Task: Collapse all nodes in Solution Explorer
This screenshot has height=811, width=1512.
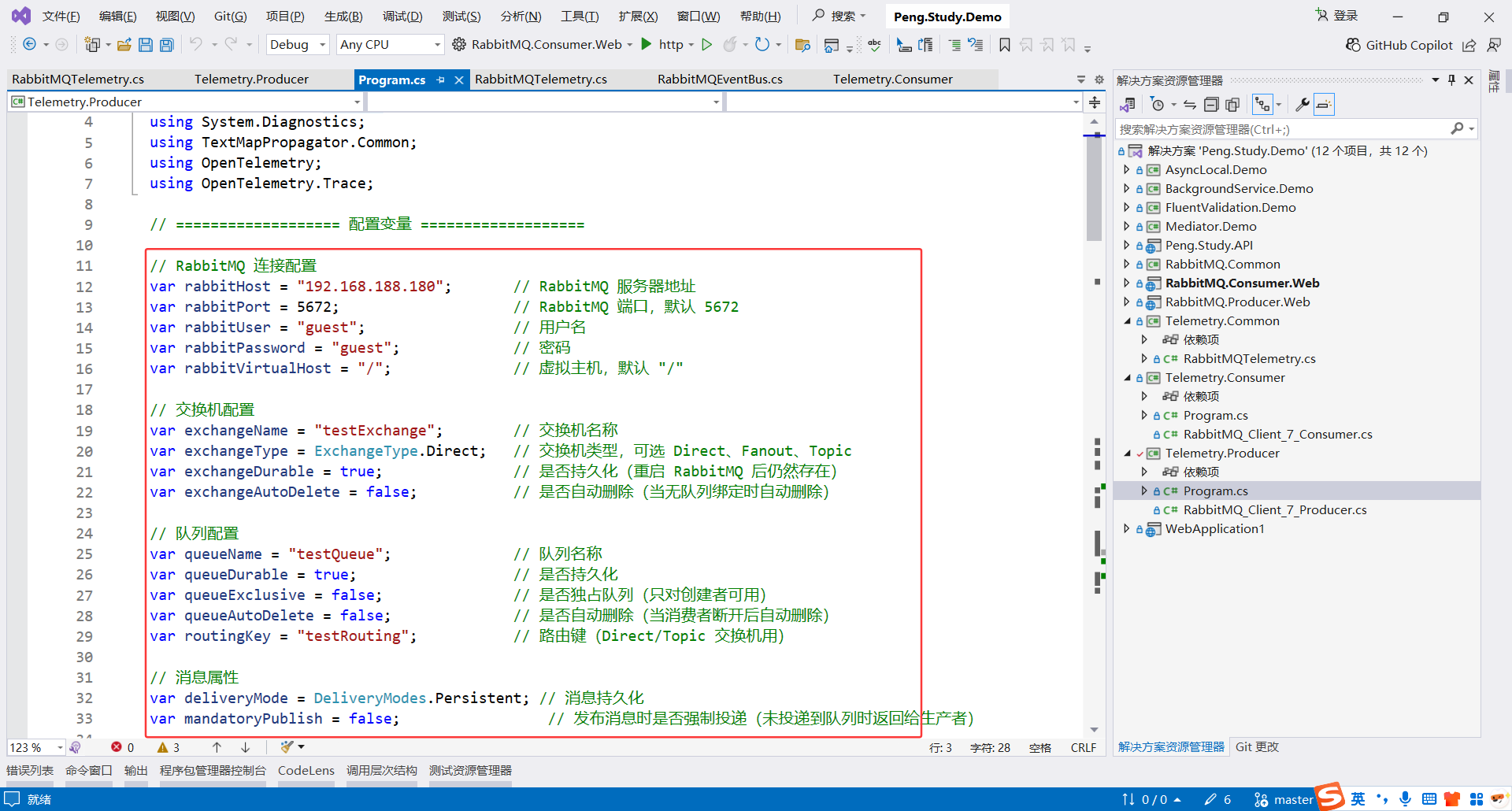Action: pyautogui.click(x=1212, y=104)
